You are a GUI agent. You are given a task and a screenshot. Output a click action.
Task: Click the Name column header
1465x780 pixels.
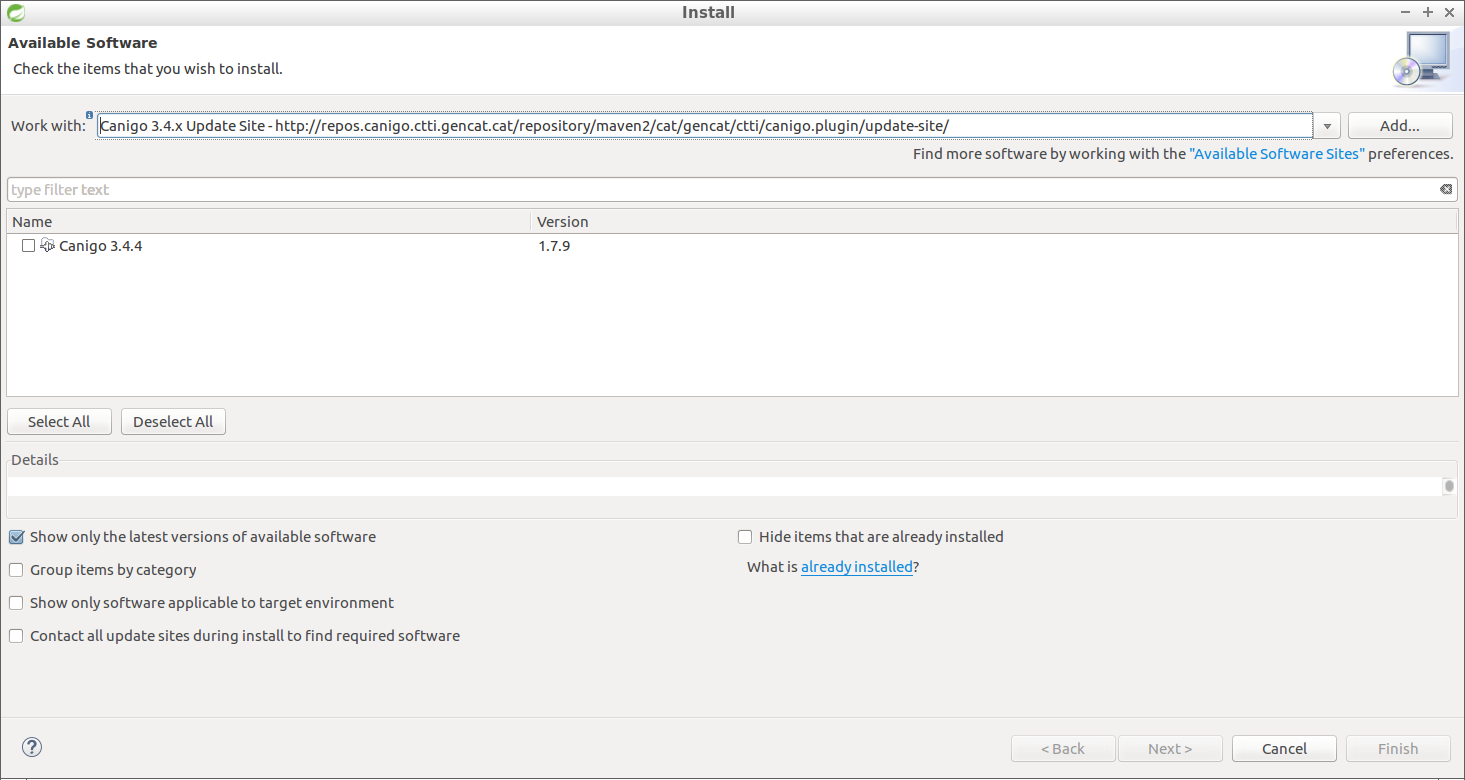pos(268,222)
